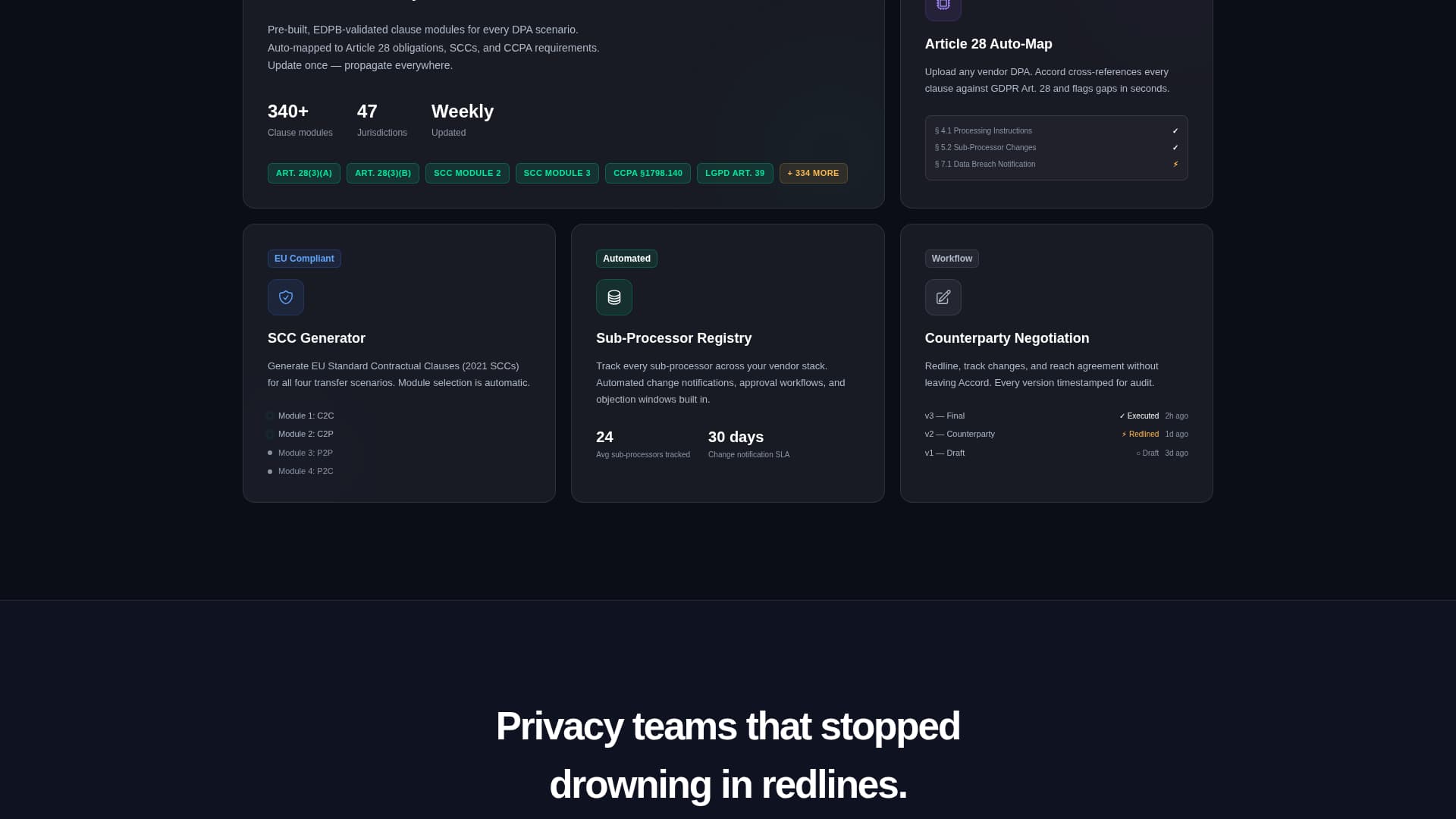Viewport: 1456px width, 819px height.
Task: Expand the v1 — Draft version entry
Action: coord(944,453)
